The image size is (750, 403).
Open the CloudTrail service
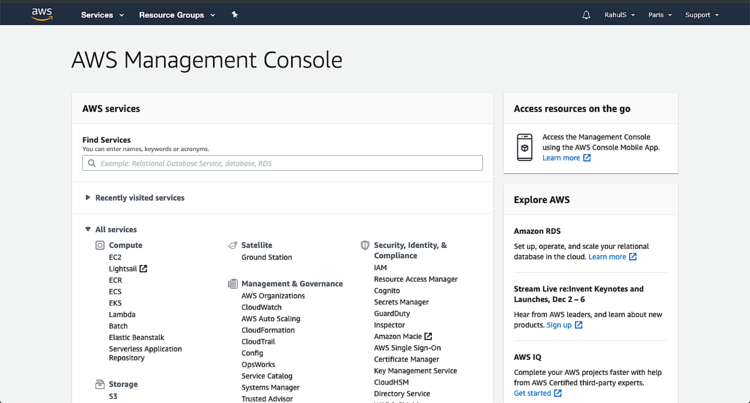coord(258,342)
